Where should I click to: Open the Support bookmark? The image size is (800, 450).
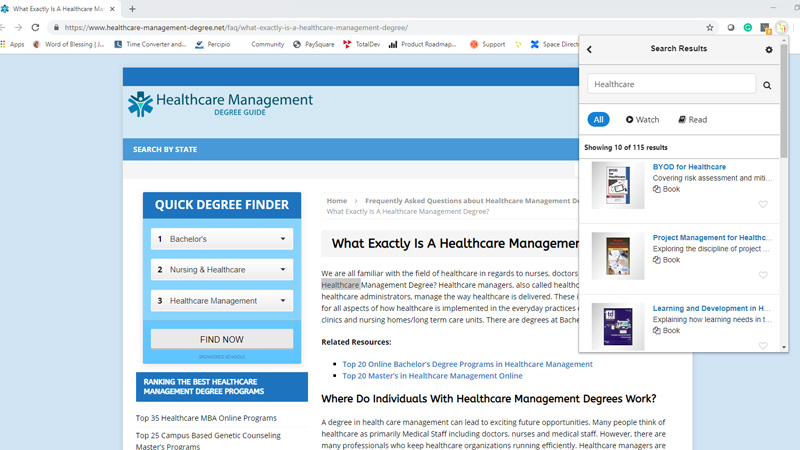click(x=487, y=44)
